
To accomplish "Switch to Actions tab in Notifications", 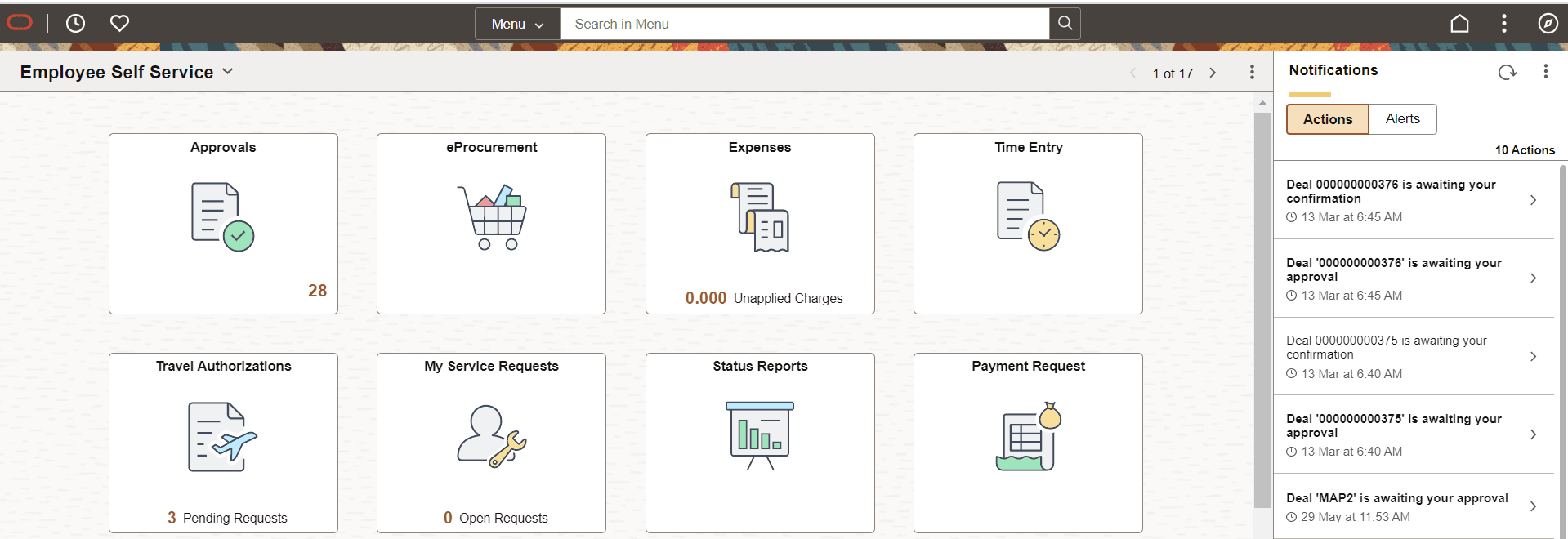I will click(x=1328, y=119).
